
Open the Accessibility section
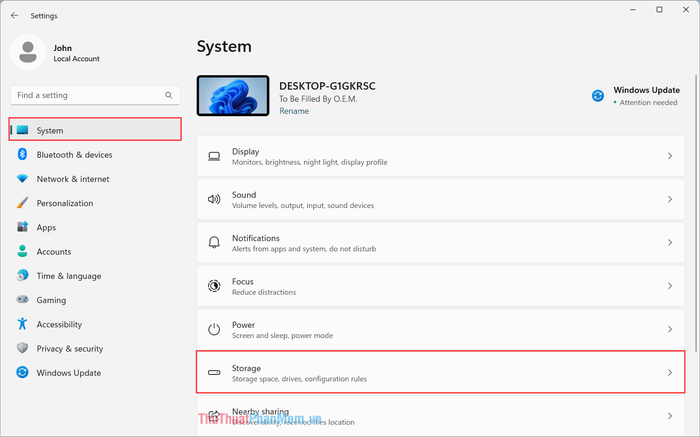click(x=95, y=324)
